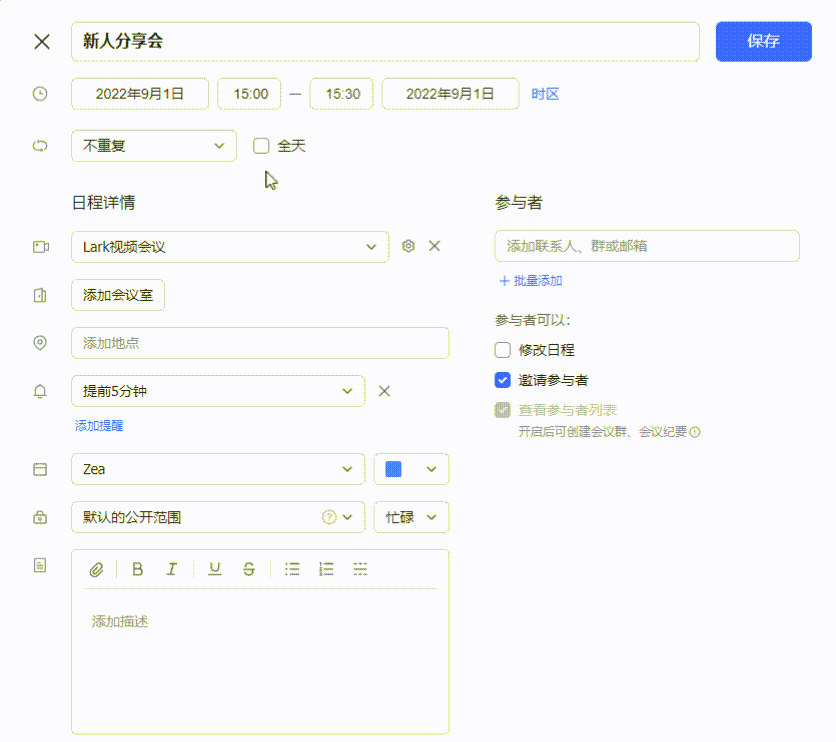Screen dimensions: 836x742
Task: Uncheck the 邀请参与者 checkbox
Action: tap(503, 380)
